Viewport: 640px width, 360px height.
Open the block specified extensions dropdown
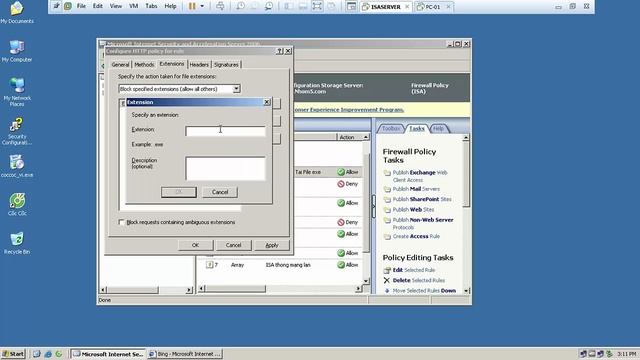coord(236,89)
